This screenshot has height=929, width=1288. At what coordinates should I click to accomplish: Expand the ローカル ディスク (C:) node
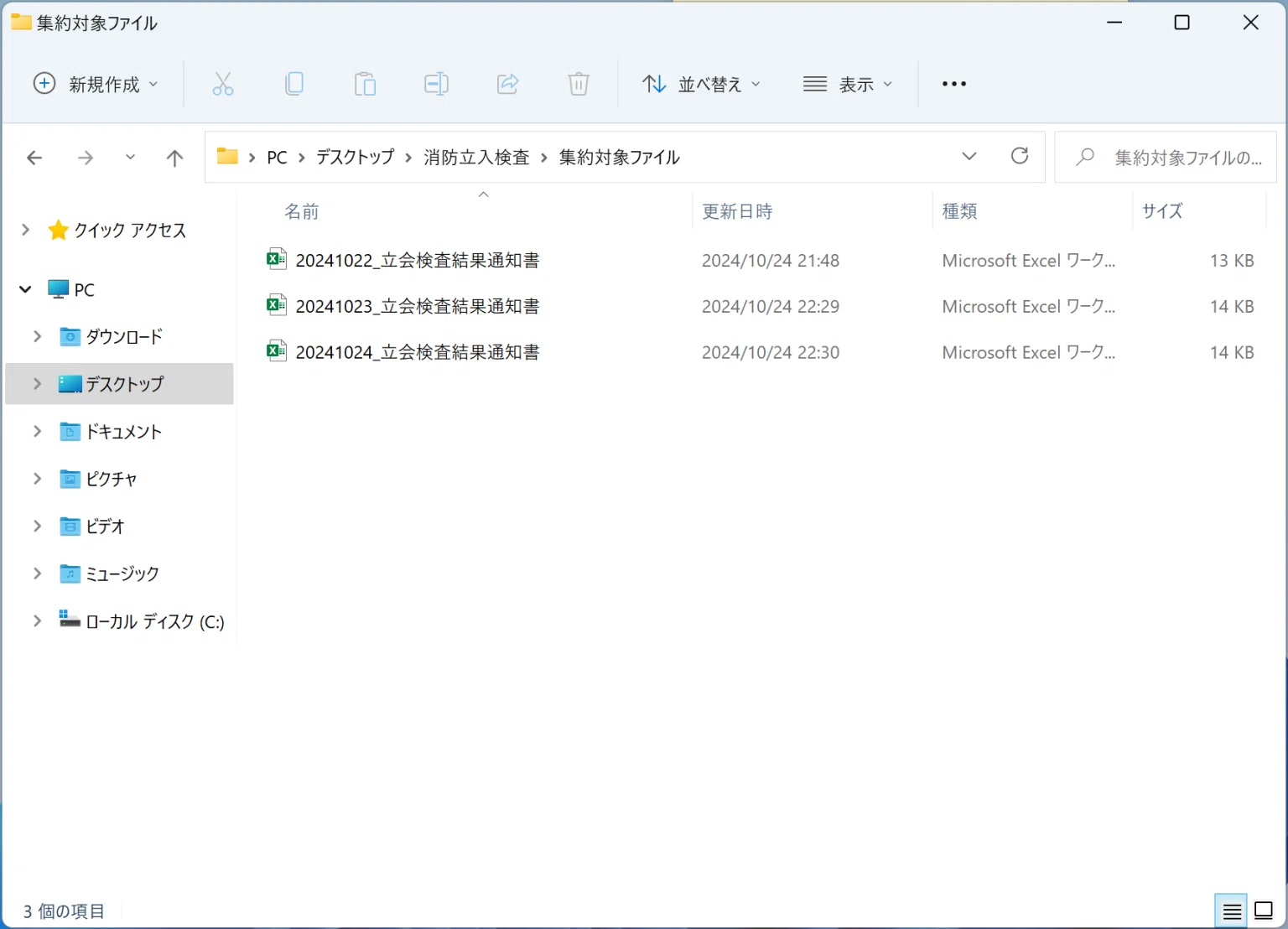coord(37,620)
